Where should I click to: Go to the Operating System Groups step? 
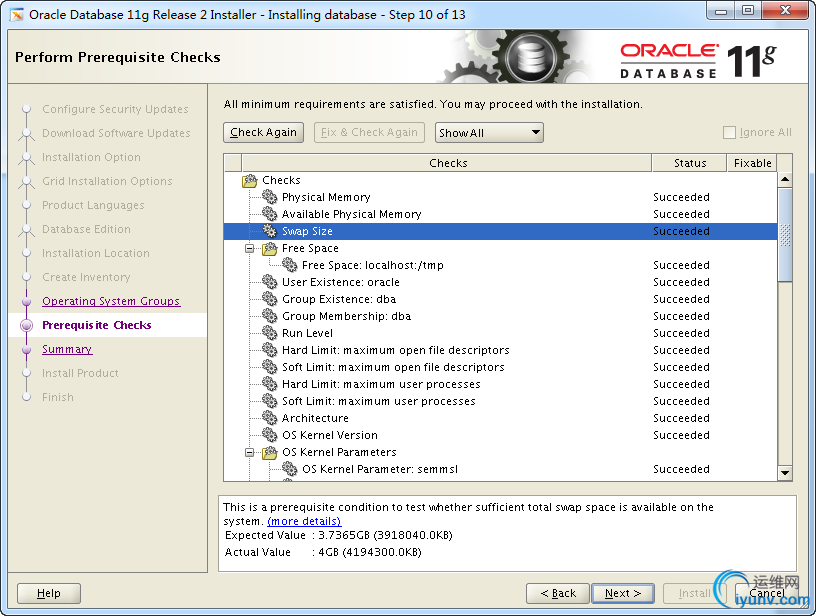[111, 301]
